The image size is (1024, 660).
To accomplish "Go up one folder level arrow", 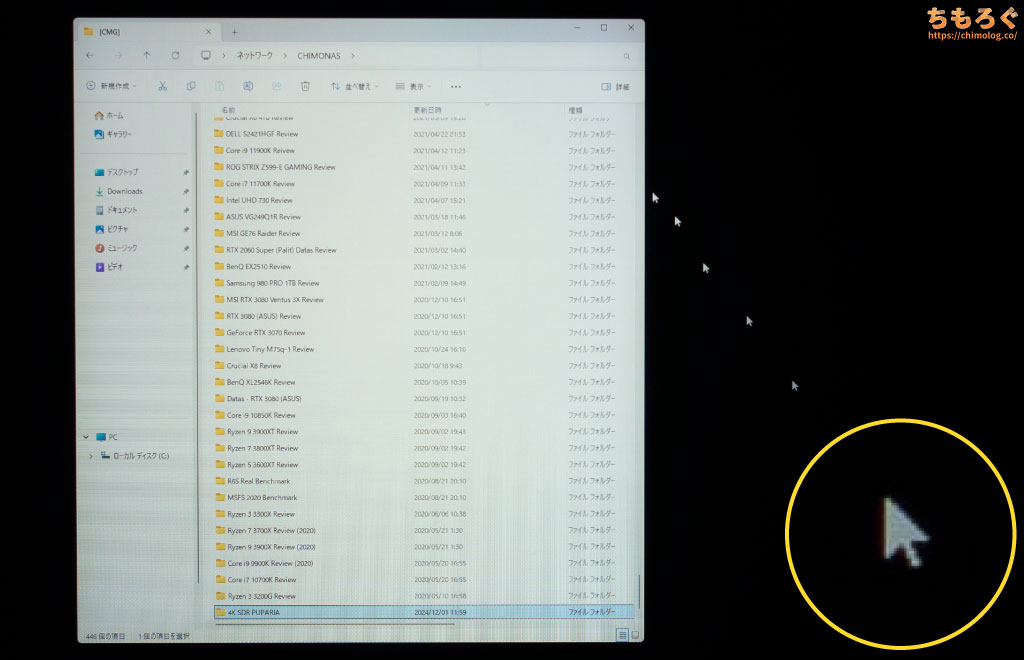I will tap(147, 56).
